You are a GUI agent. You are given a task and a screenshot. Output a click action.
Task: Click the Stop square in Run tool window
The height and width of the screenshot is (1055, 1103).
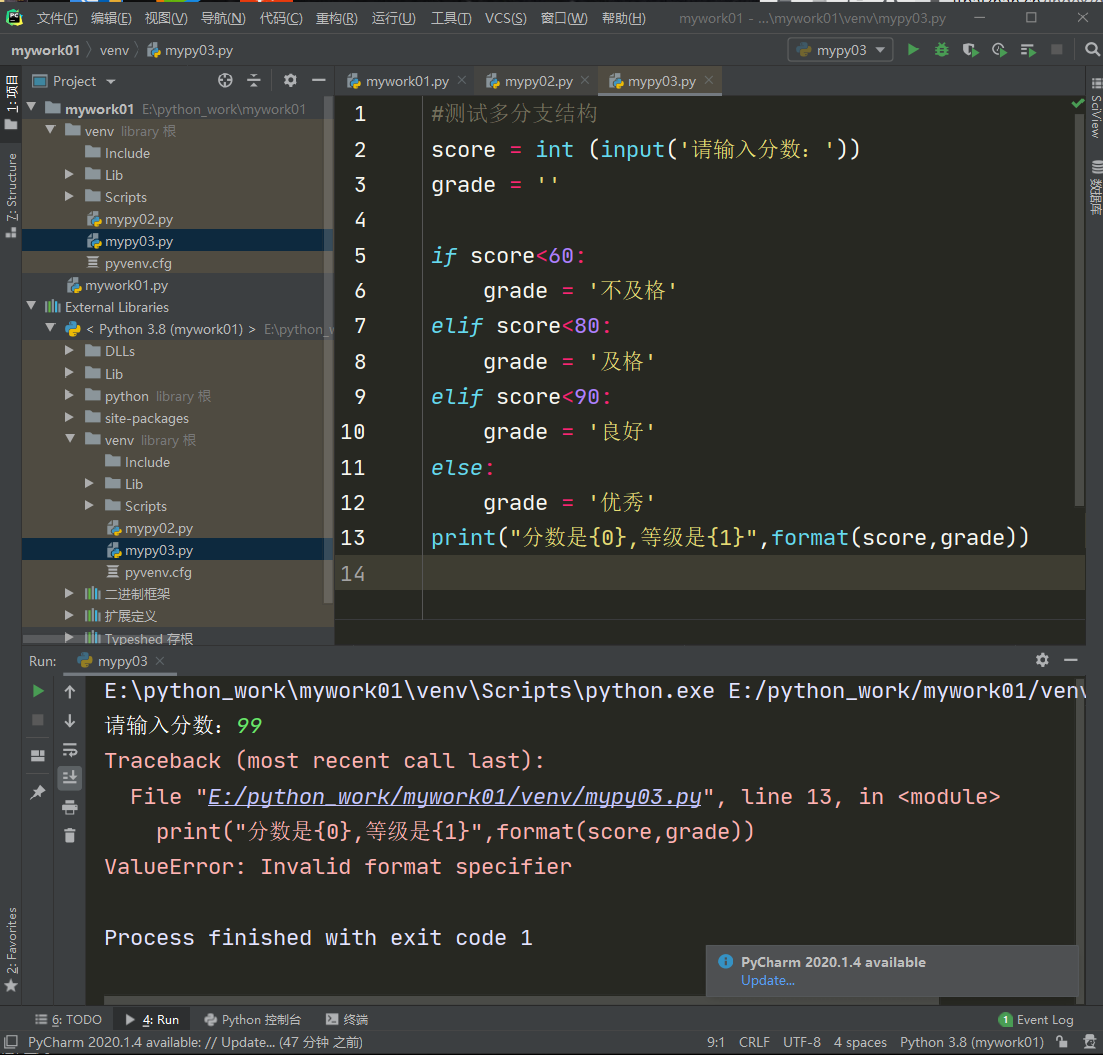(x=38, y=720)
